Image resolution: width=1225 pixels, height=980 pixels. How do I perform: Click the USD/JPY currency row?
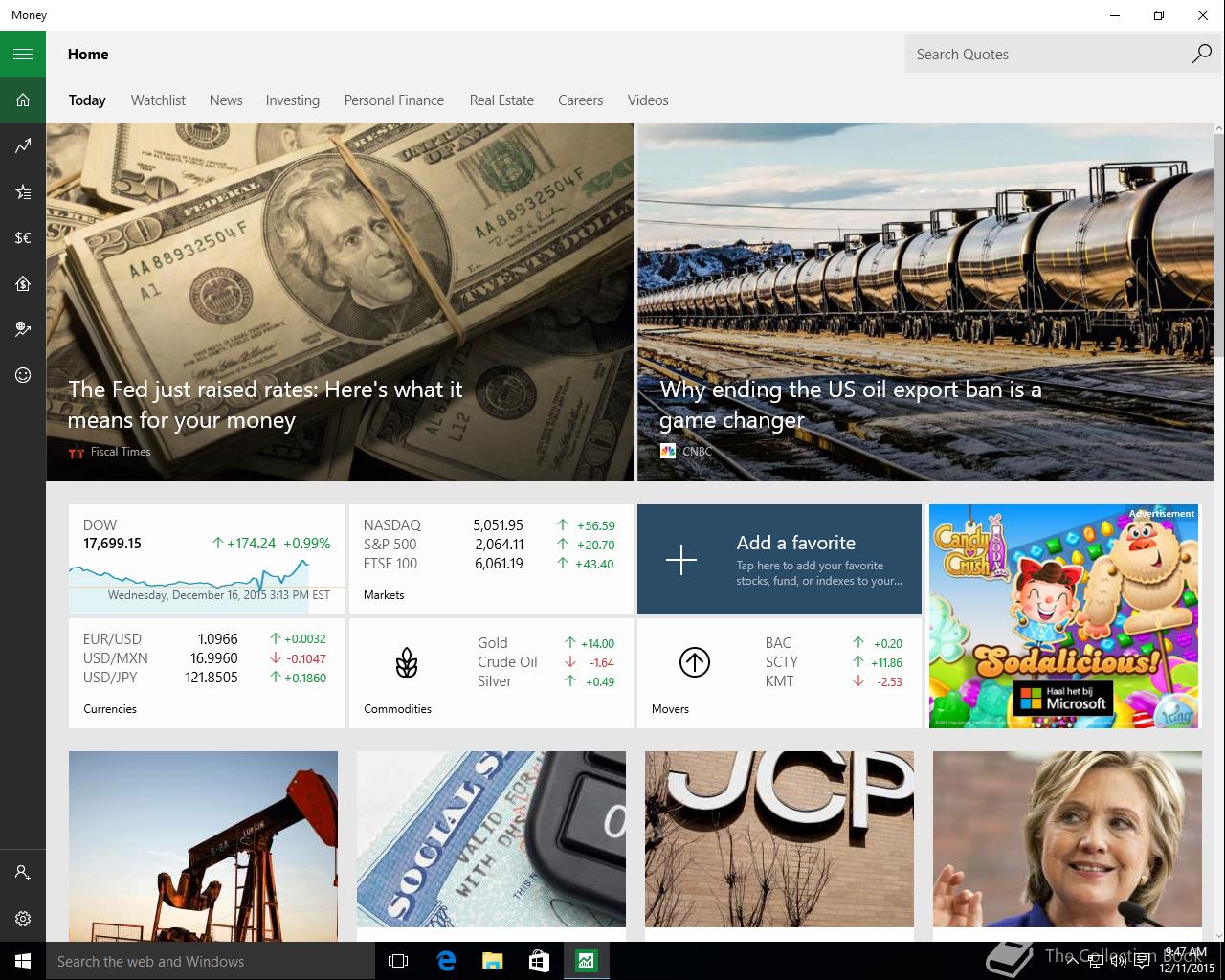click(x=205, y=678)
